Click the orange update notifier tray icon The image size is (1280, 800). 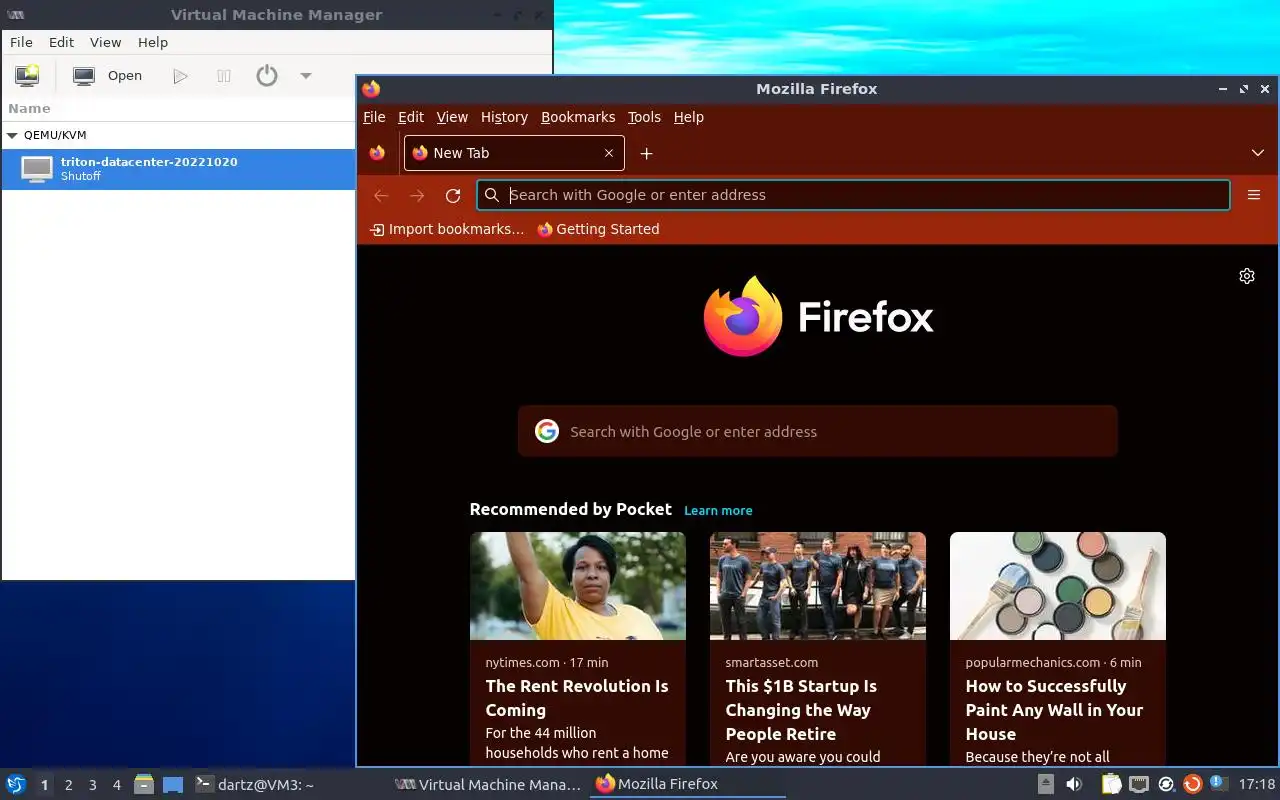[1192, 784]
